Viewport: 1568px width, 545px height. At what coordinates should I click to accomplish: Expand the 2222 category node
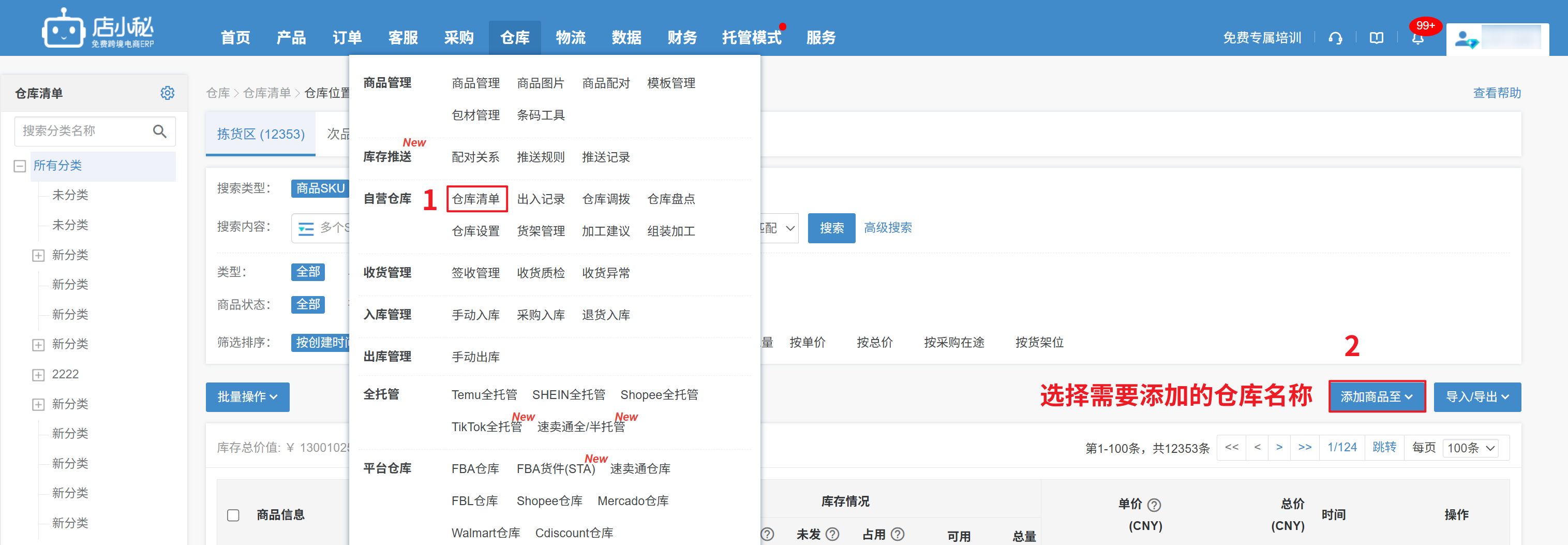[38, 375]
